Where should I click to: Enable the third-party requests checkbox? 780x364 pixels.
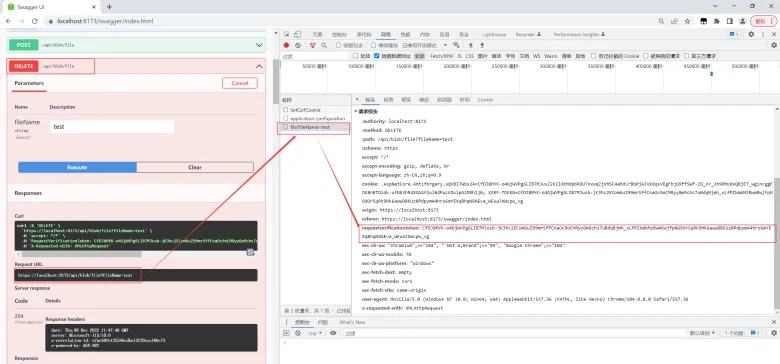coord(686,56)
